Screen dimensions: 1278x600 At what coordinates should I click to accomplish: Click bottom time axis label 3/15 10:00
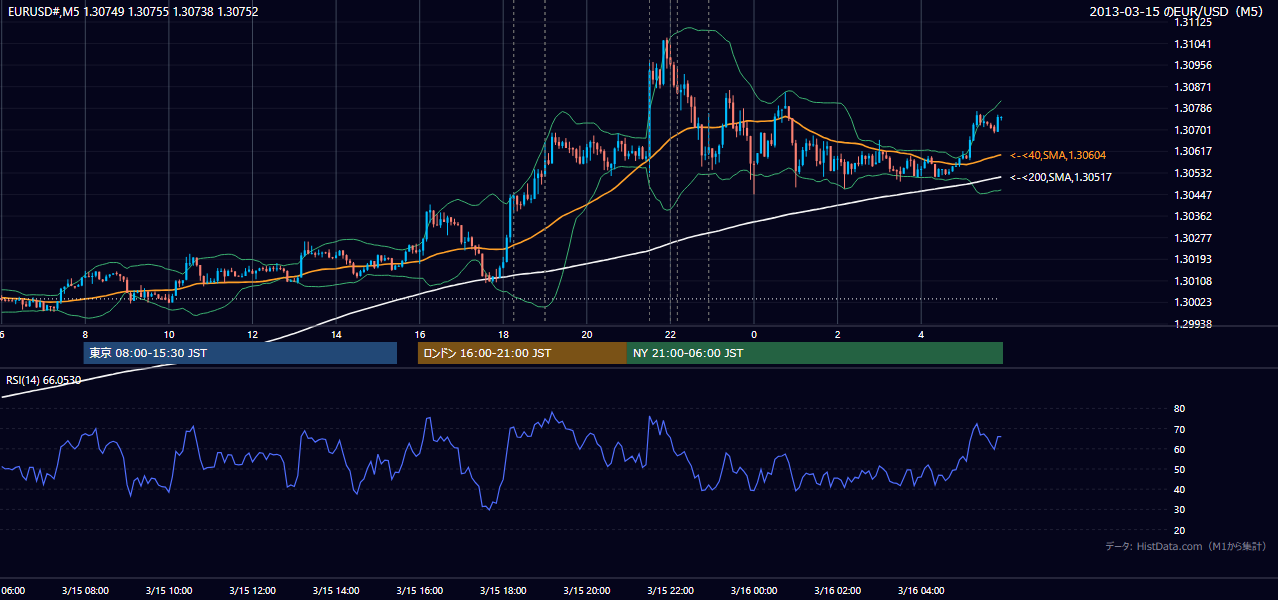(x=169, y=591)
